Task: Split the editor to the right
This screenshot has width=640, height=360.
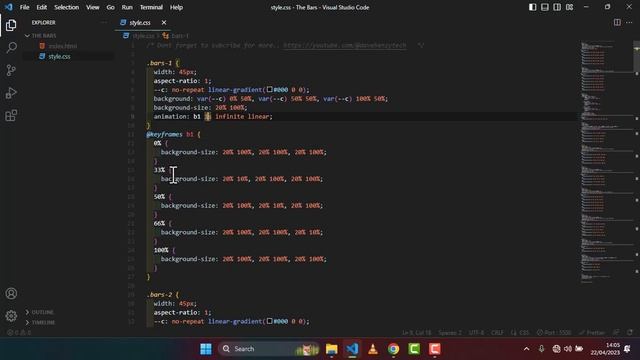Action: (617, 22)
